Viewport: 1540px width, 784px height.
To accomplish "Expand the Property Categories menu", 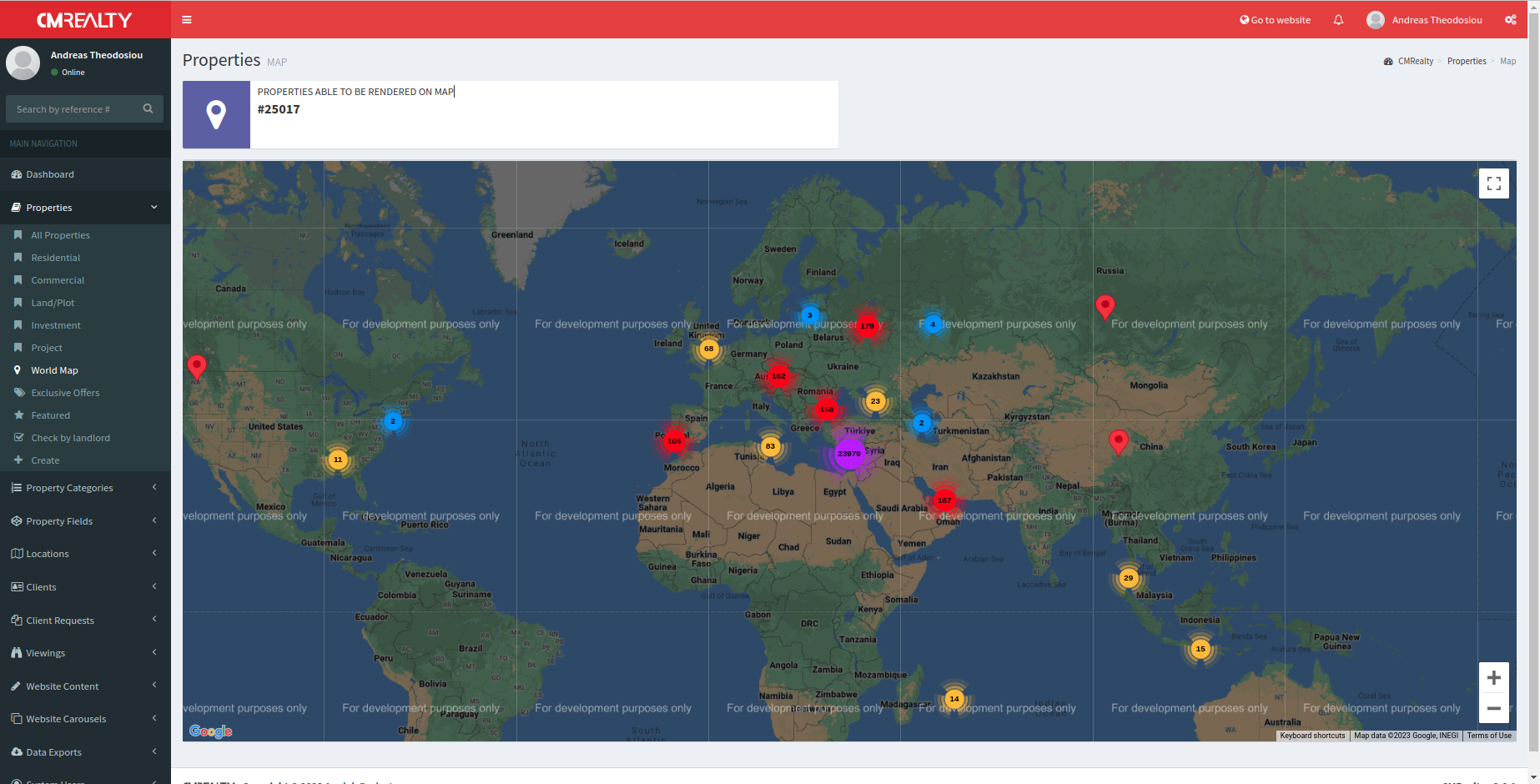I will pos(85,488).
